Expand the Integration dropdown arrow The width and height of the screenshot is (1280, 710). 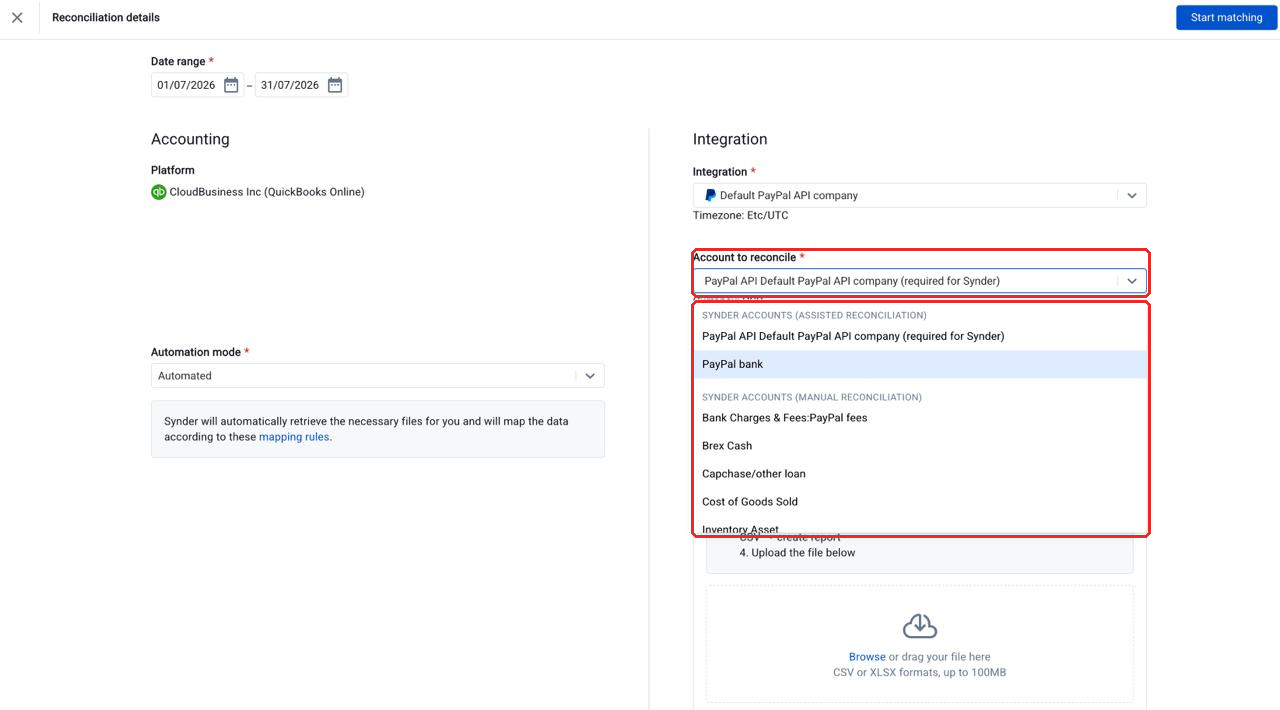[x=1131, y=196]
